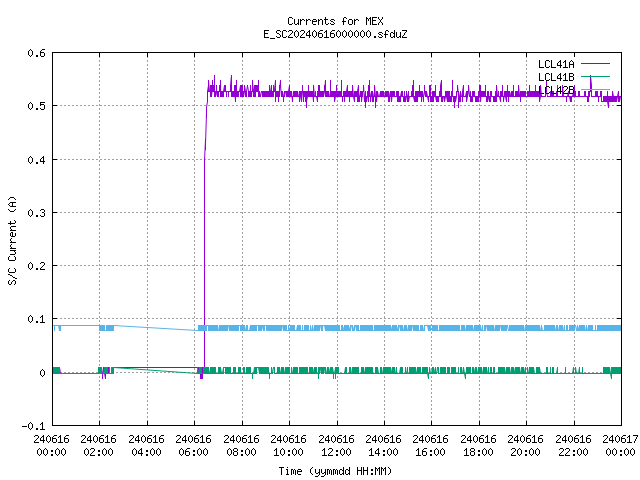Click the x-axis tick label 240616 14:00
The width and height of the screenshot is (640, 480).
383,446
